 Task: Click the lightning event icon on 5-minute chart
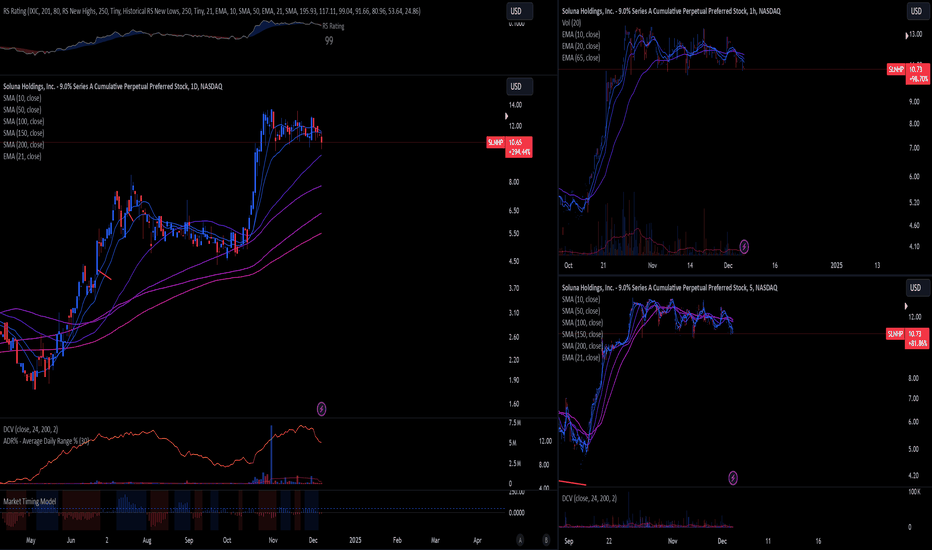733,477
